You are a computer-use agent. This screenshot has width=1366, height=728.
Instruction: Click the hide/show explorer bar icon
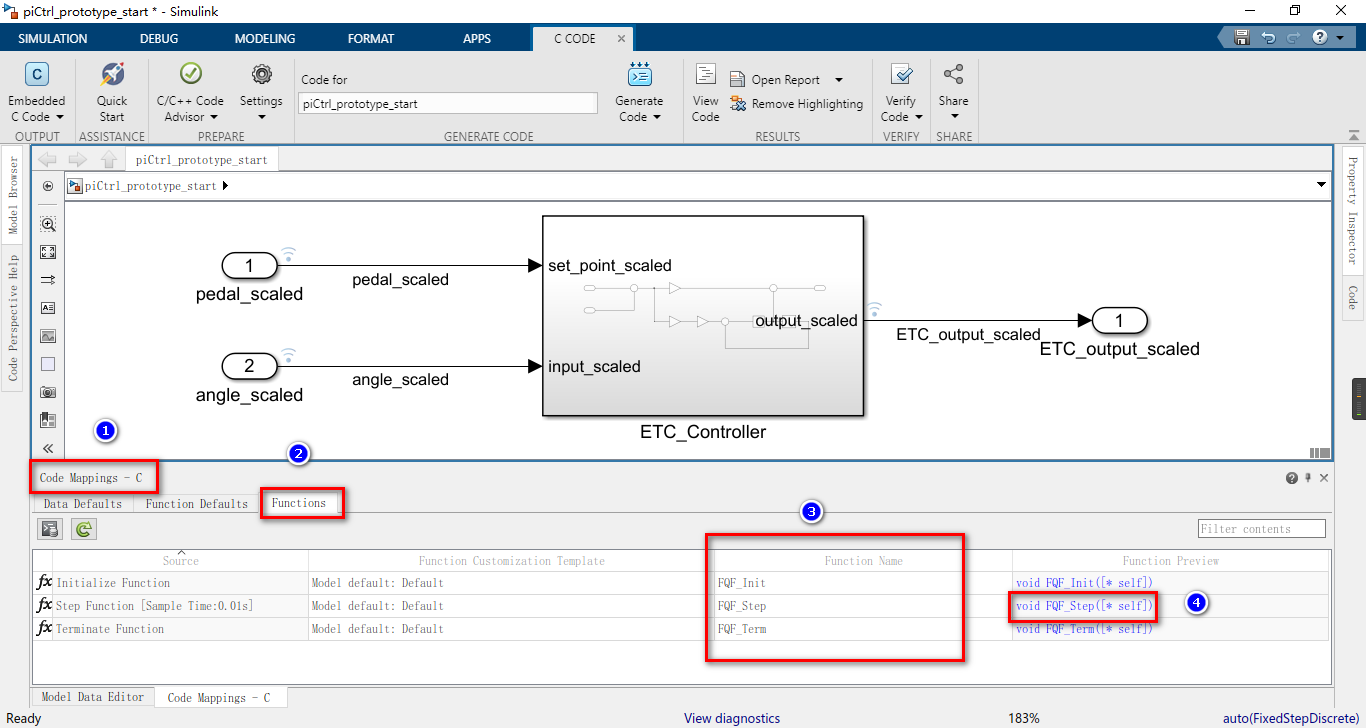pos(48,186)
